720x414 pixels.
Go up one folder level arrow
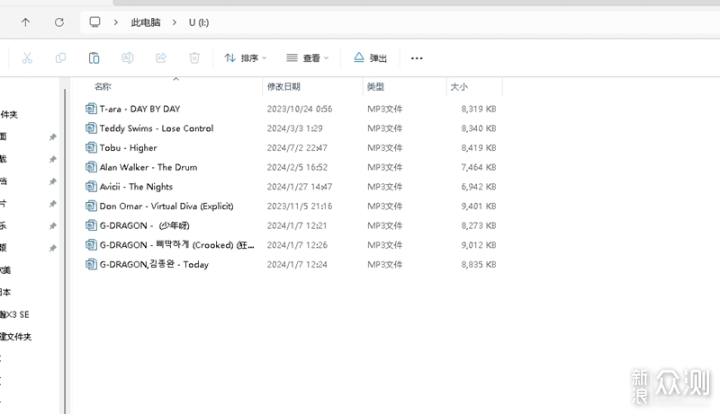[x=26, y=22]
